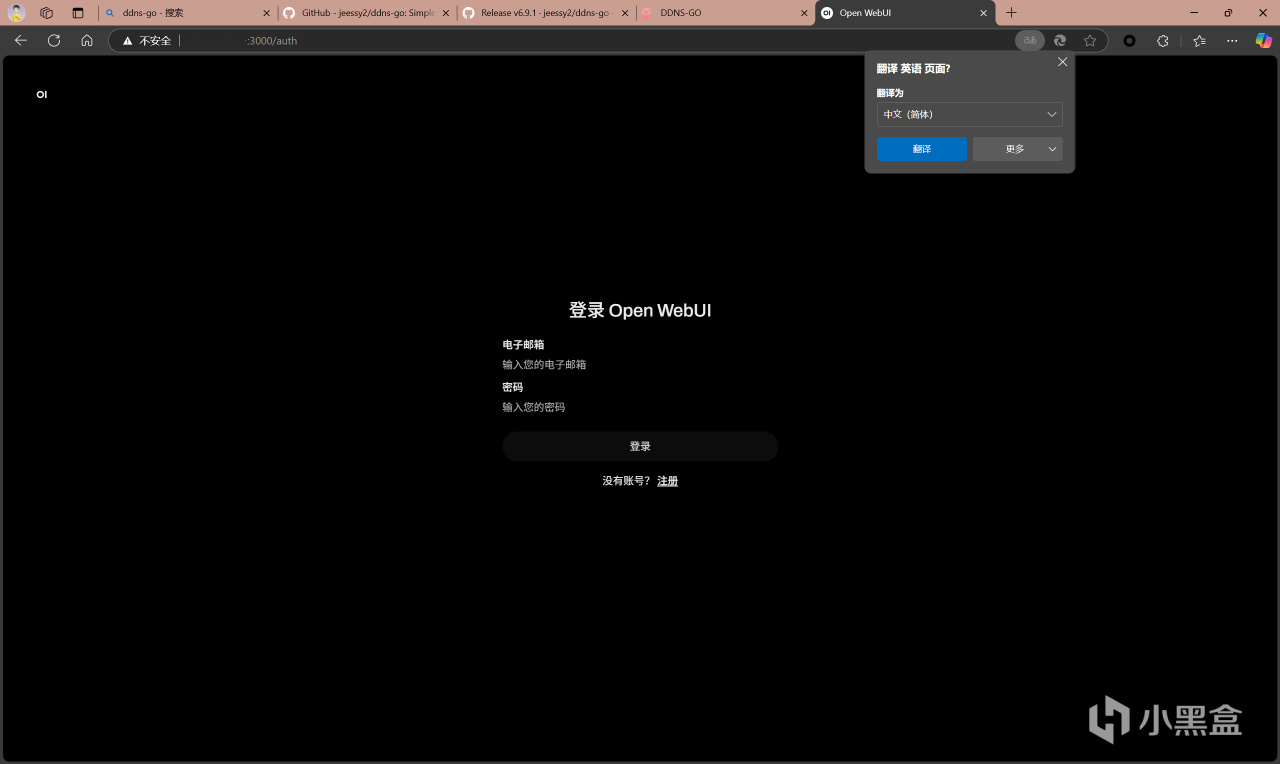The height and width of the screenshot is (764, 1280).
Task: Go back to the previous page
Action: [21, 40]
